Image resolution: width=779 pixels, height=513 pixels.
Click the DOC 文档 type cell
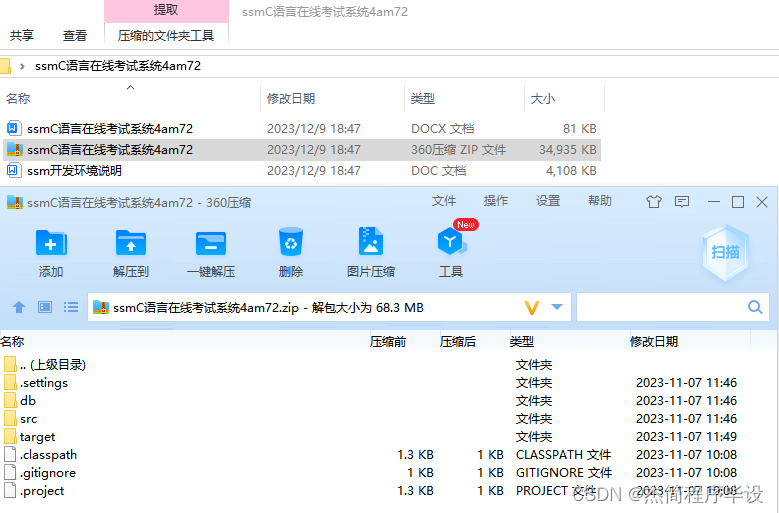pyautogui.click(x=439, y=170)
